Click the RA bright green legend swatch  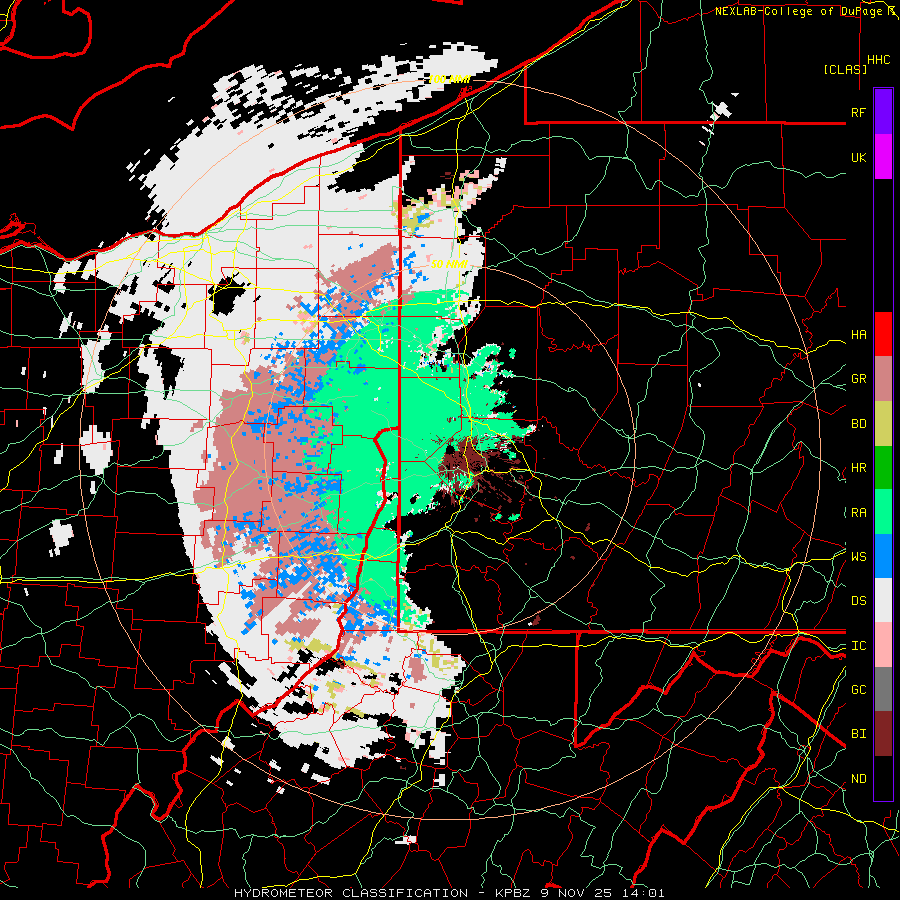883,512
